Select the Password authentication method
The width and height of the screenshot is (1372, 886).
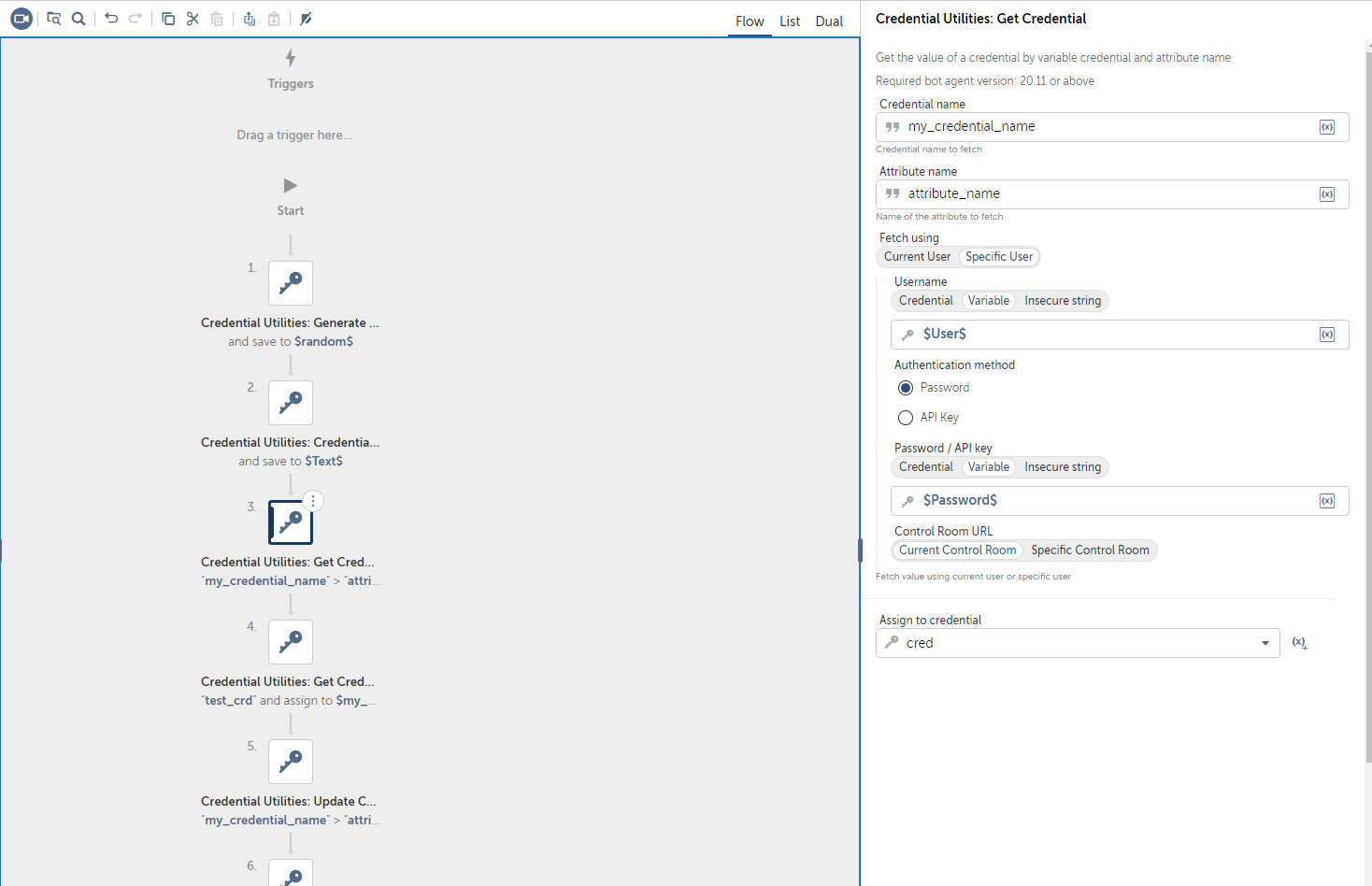pos(906,388)
